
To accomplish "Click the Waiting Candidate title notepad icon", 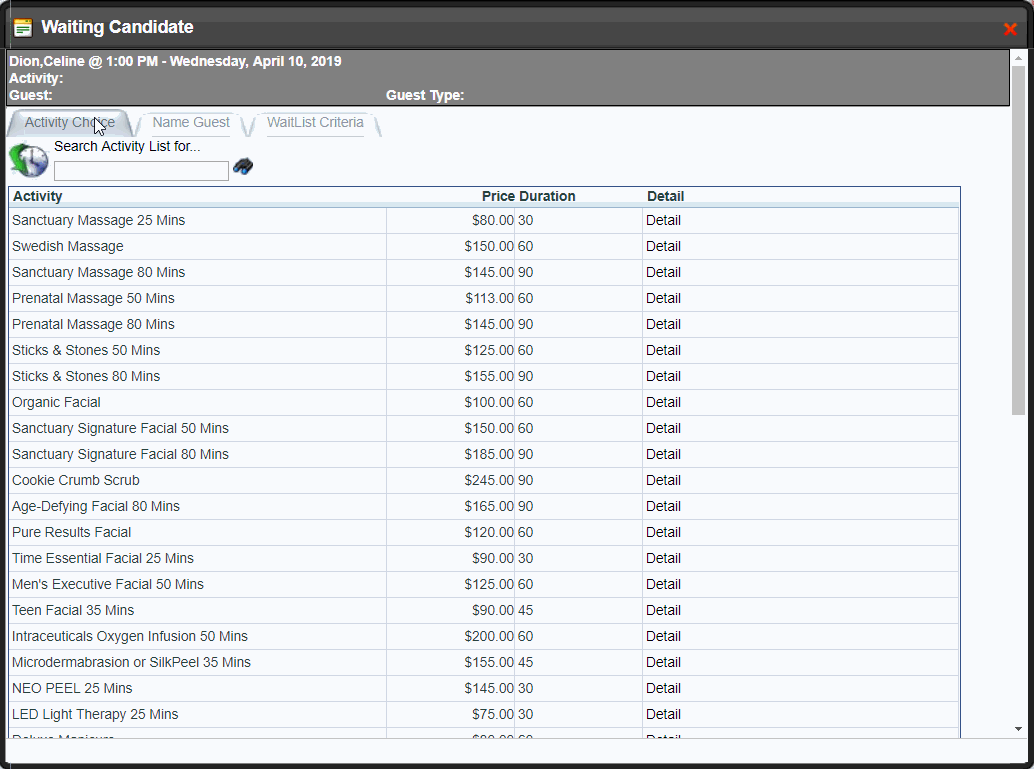I will click(23, 28).
